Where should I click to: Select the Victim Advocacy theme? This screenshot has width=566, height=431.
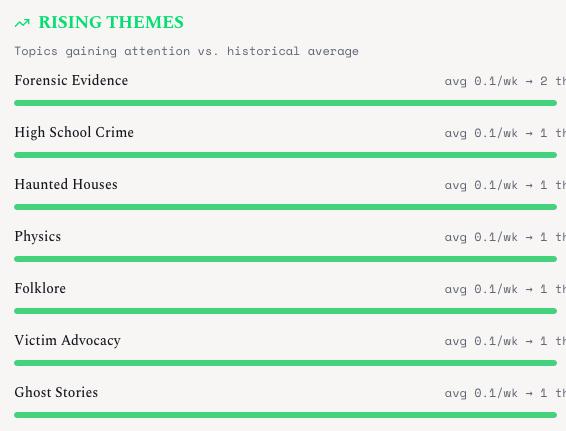[68, 341]
